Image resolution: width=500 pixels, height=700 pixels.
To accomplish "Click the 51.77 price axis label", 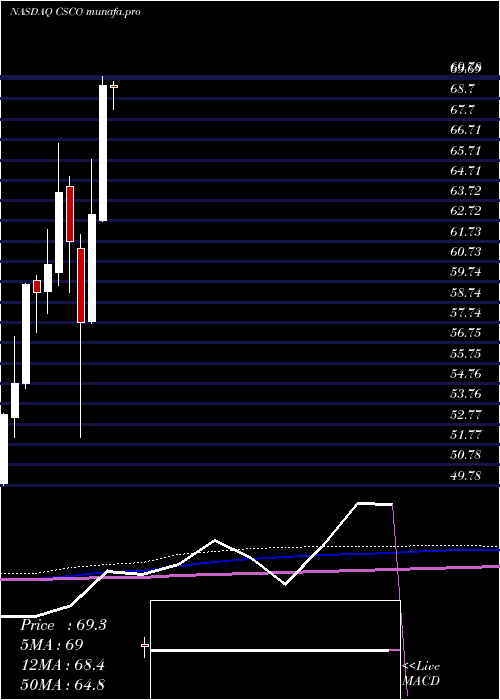I will coord(466,434).
